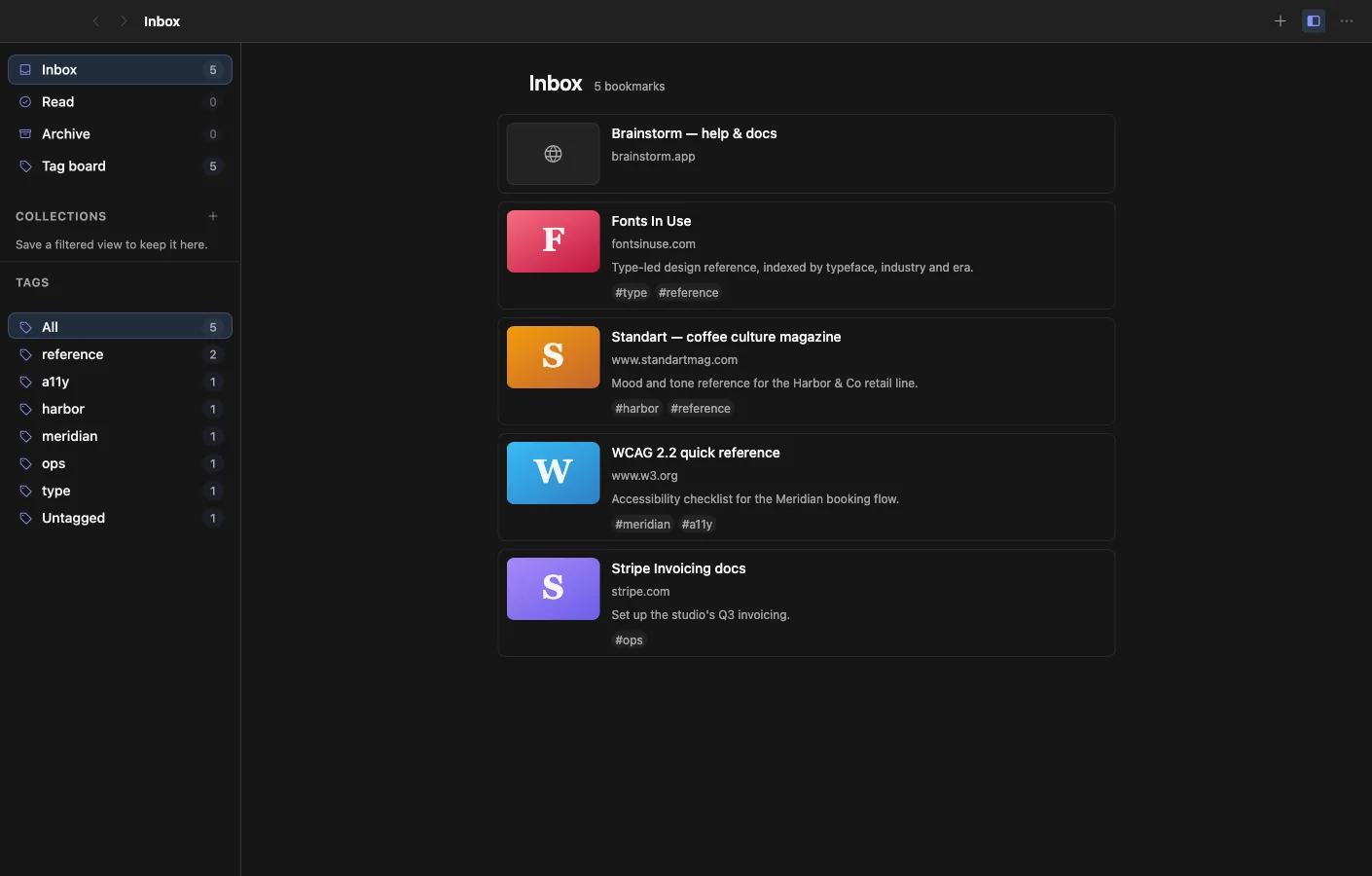Image resolution: width=1372 pixels, height=876 pixels.
Task: Toggle the sidebar panel button
Action: tap(1314, 20)
